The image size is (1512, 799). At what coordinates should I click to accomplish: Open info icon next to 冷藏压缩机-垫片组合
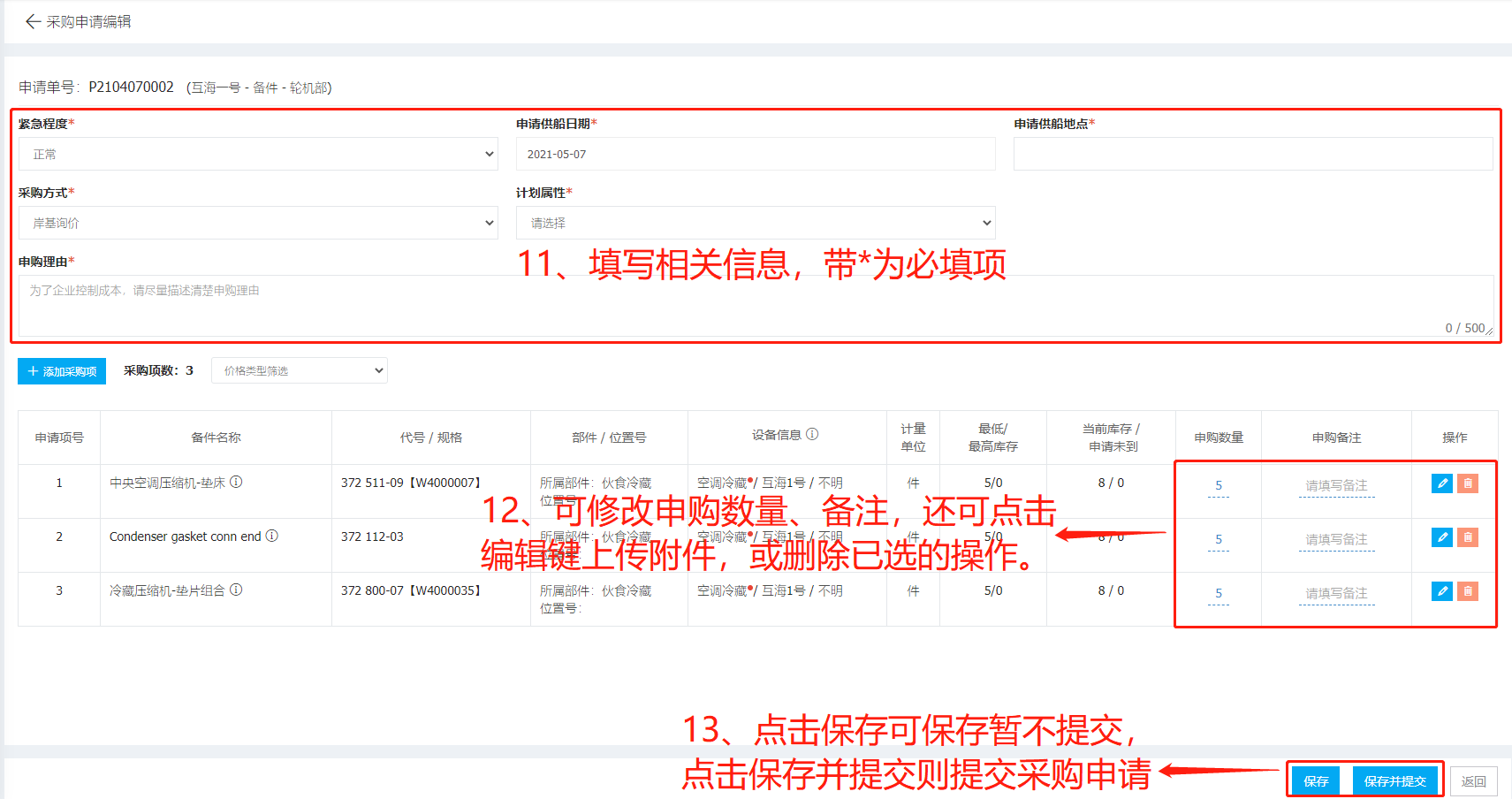coord(236,590)
